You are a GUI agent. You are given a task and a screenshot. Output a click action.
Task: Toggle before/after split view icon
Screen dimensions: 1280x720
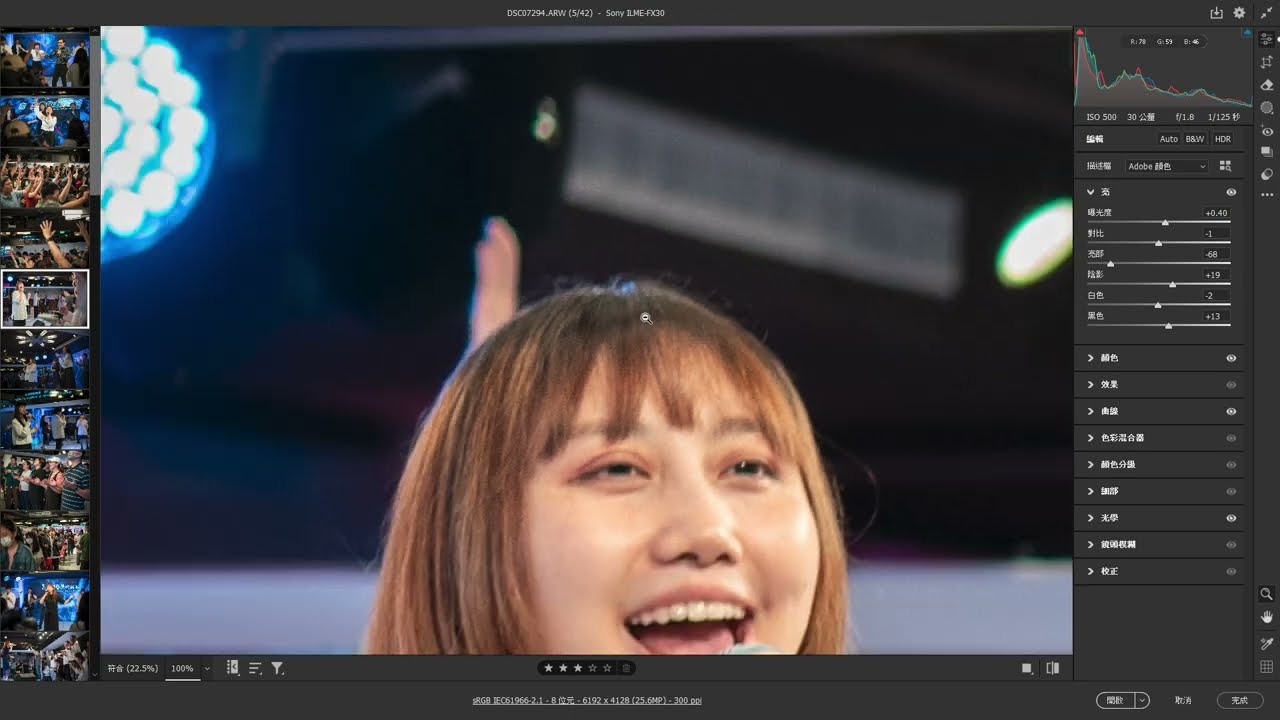tap(1052, 668)
